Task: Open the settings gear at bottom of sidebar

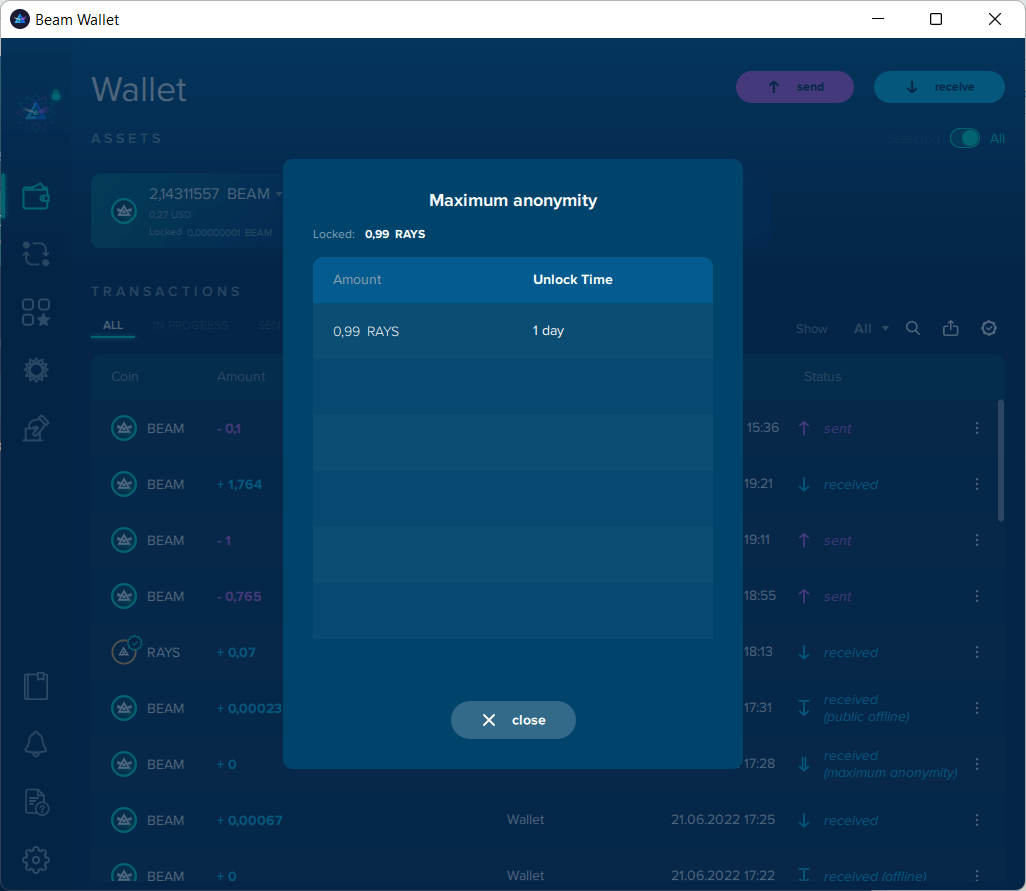Action: pos(36,859)
